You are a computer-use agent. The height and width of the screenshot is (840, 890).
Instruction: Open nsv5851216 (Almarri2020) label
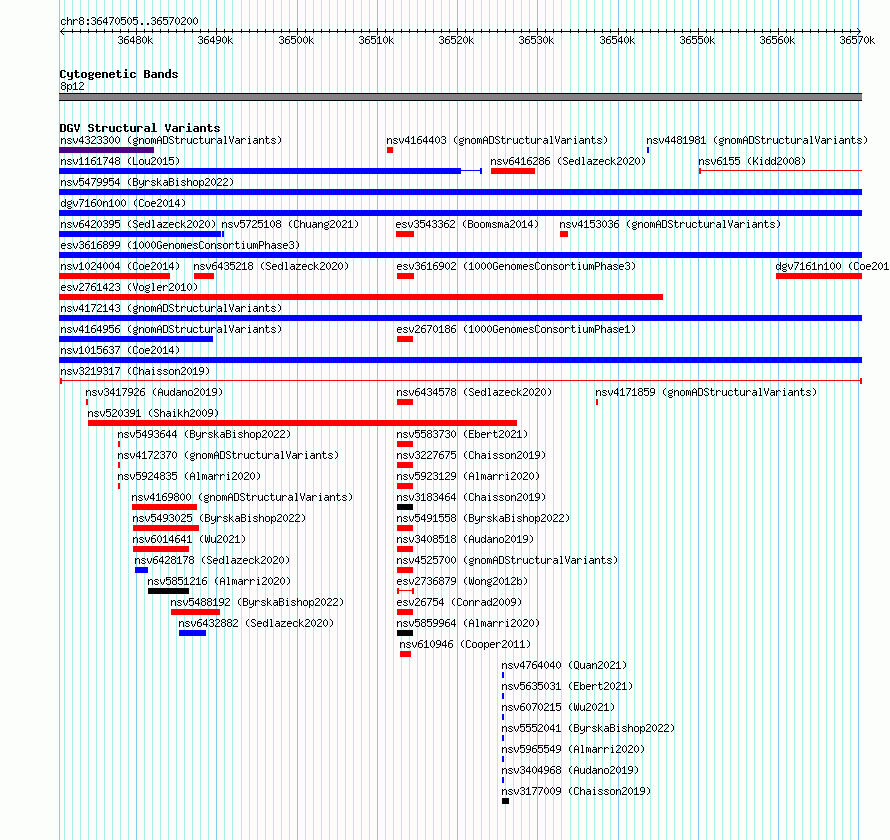tap(219, 581)
